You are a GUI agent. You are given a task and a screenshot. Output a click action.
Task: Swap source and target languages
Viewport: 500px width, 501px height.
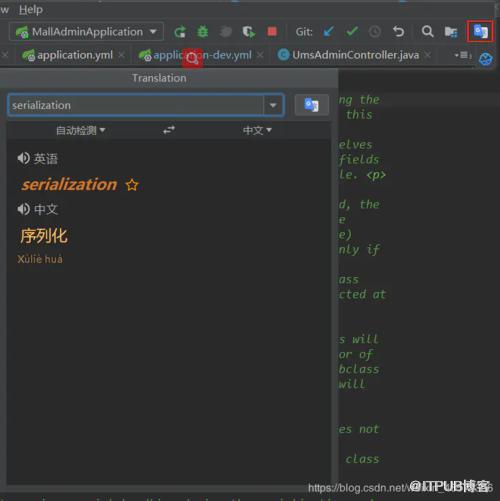(x=169, y=130)
